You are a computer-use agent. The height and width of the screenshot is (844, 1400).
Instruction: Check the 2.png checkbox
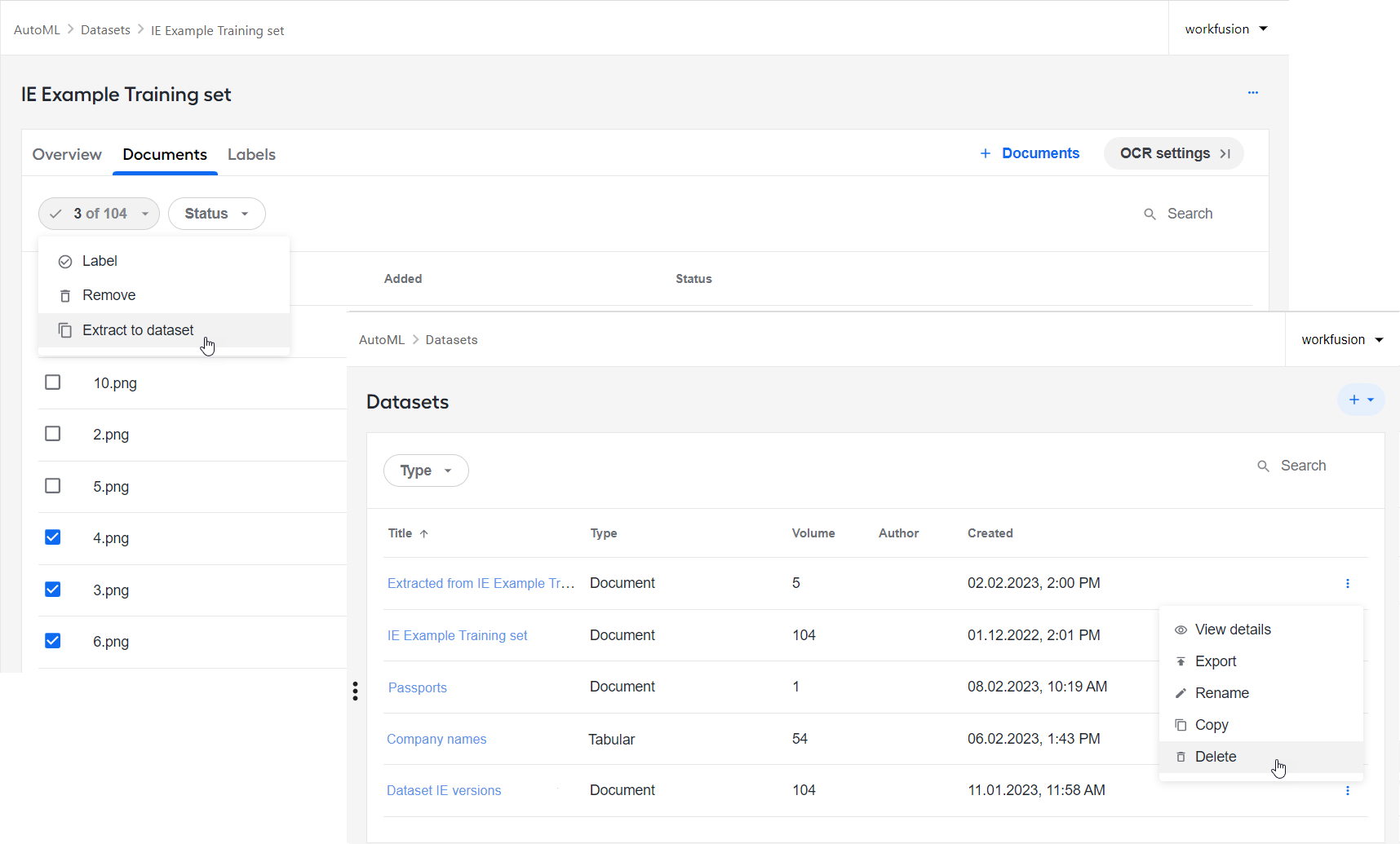pos(53,434)
